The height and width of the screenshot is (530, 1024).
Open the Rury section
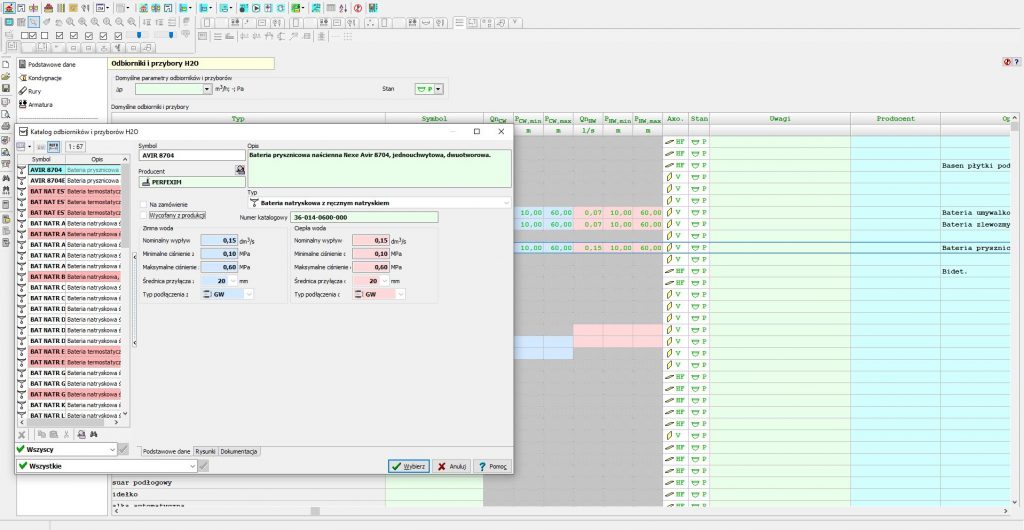point(34,91)
